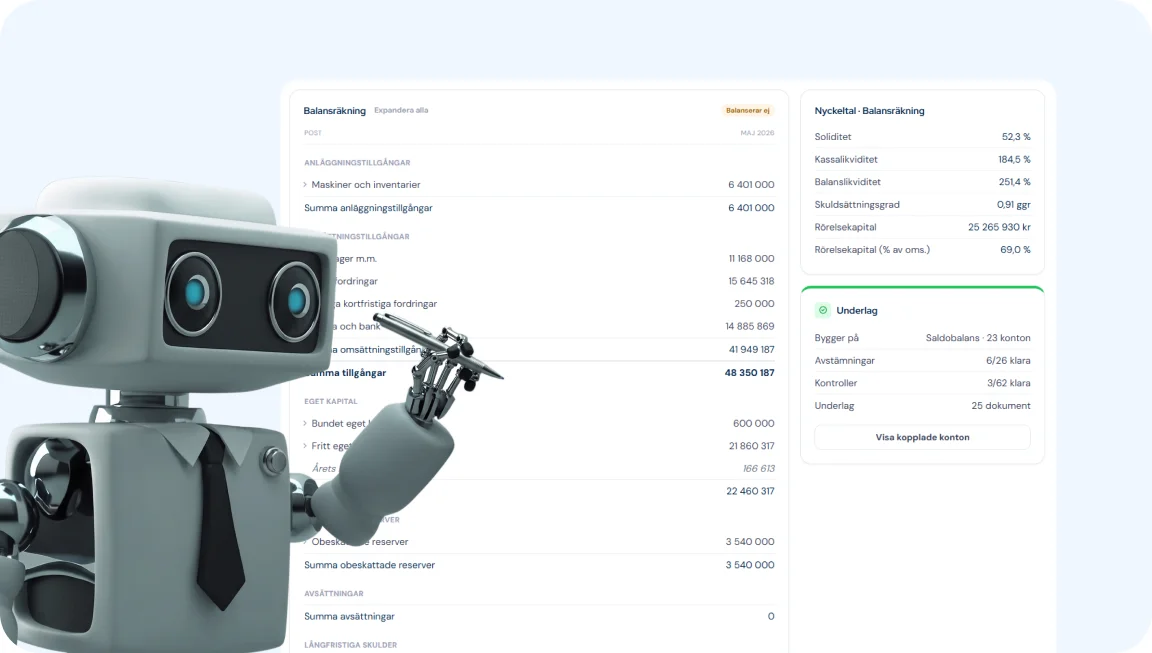The image size is (1152, 653).
Task: Click the Årets resultat amount 166 613
Action: pos(758,469)
